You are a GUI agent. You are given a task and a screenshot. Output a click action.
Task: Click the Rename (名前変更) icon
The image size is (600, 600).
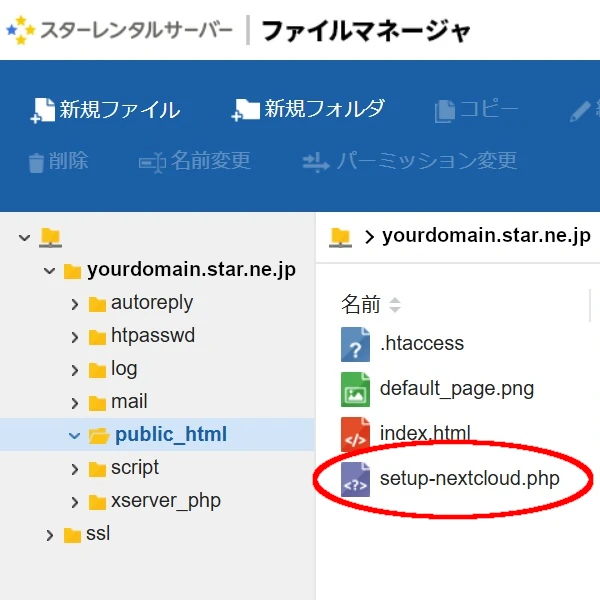click(152, 163)
